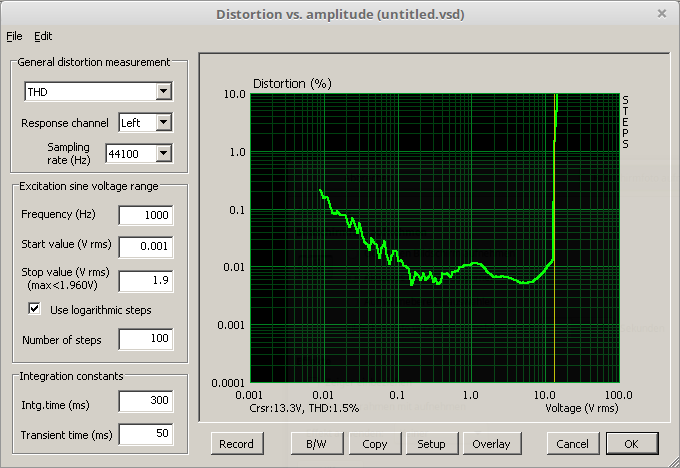
Task: Open the File menu
Action: pos(13,36)
